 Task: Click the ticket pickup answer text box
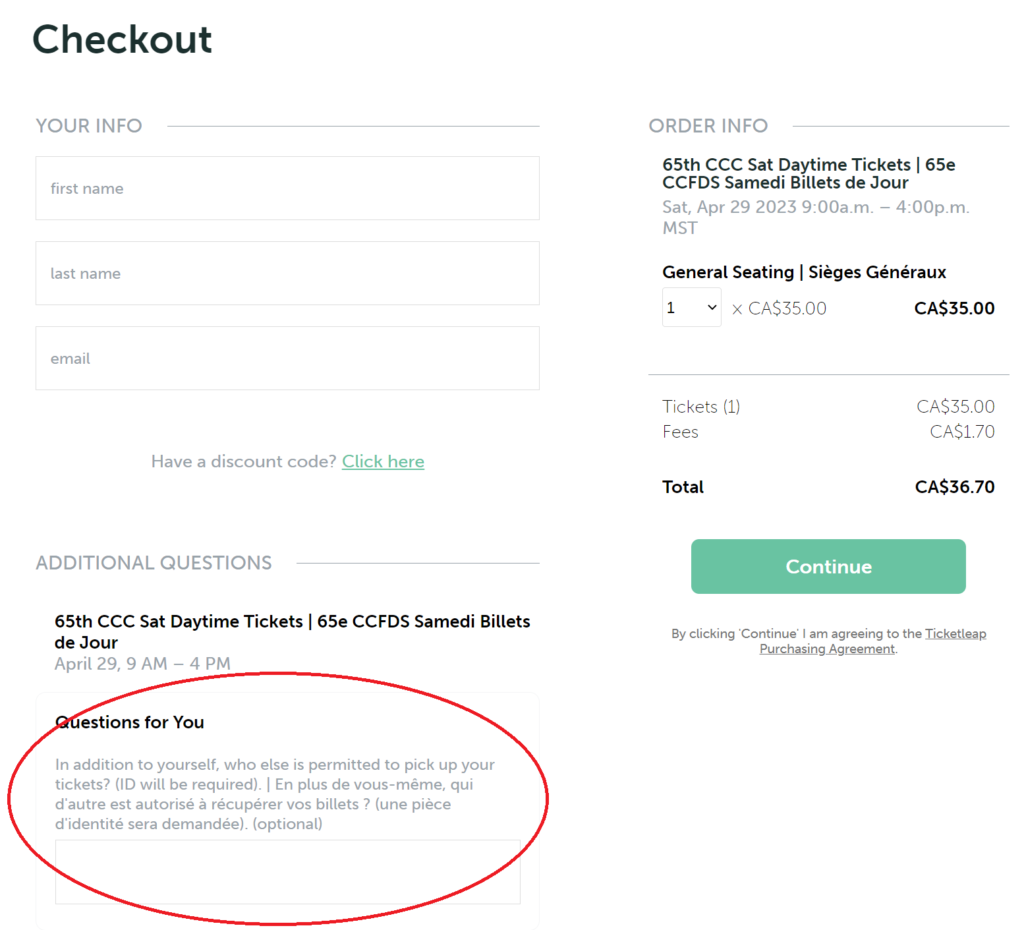[287, 872]
